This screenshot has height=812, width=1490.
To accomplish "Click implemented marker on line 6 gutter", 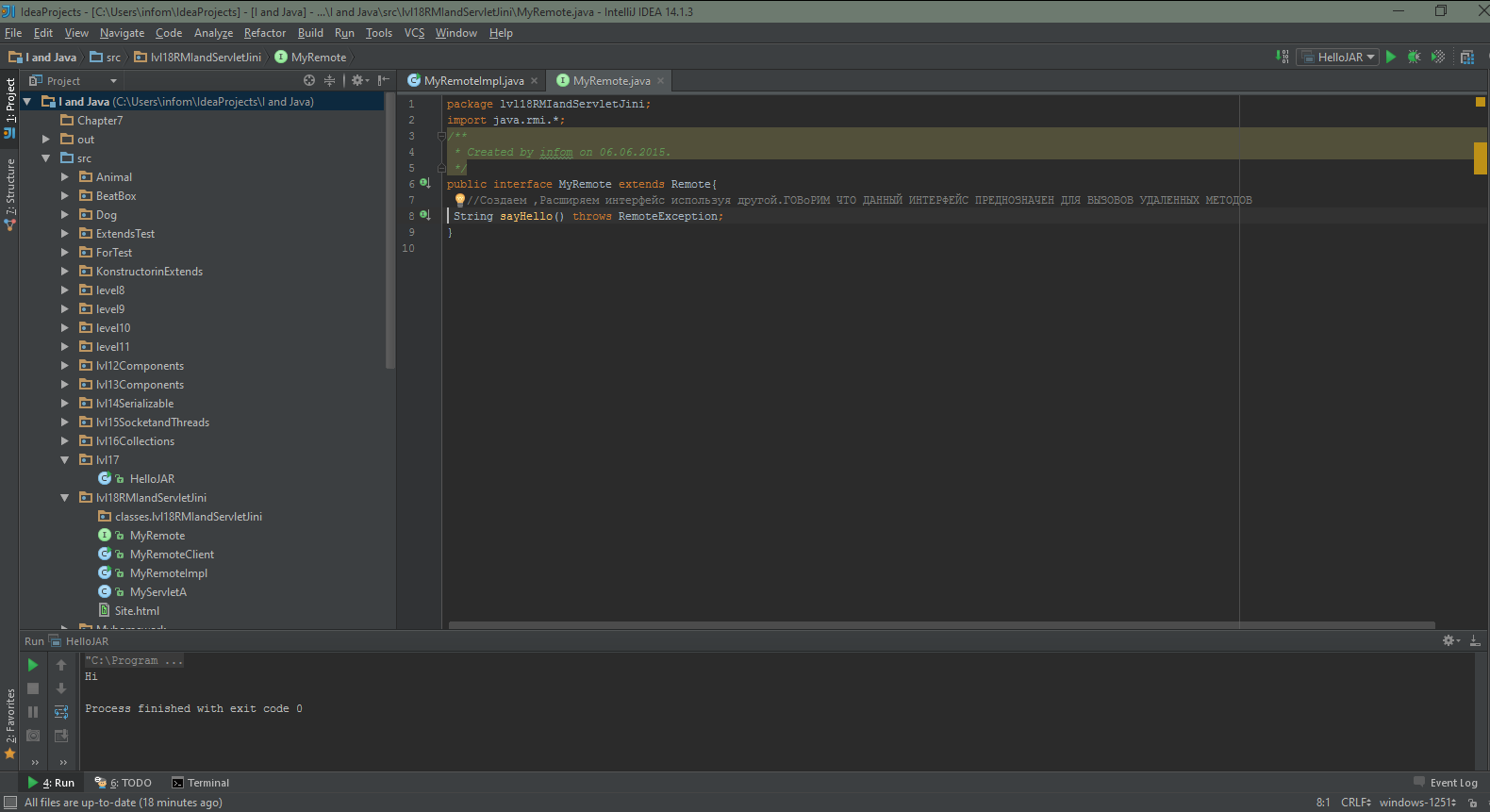I will pos(425,183).
